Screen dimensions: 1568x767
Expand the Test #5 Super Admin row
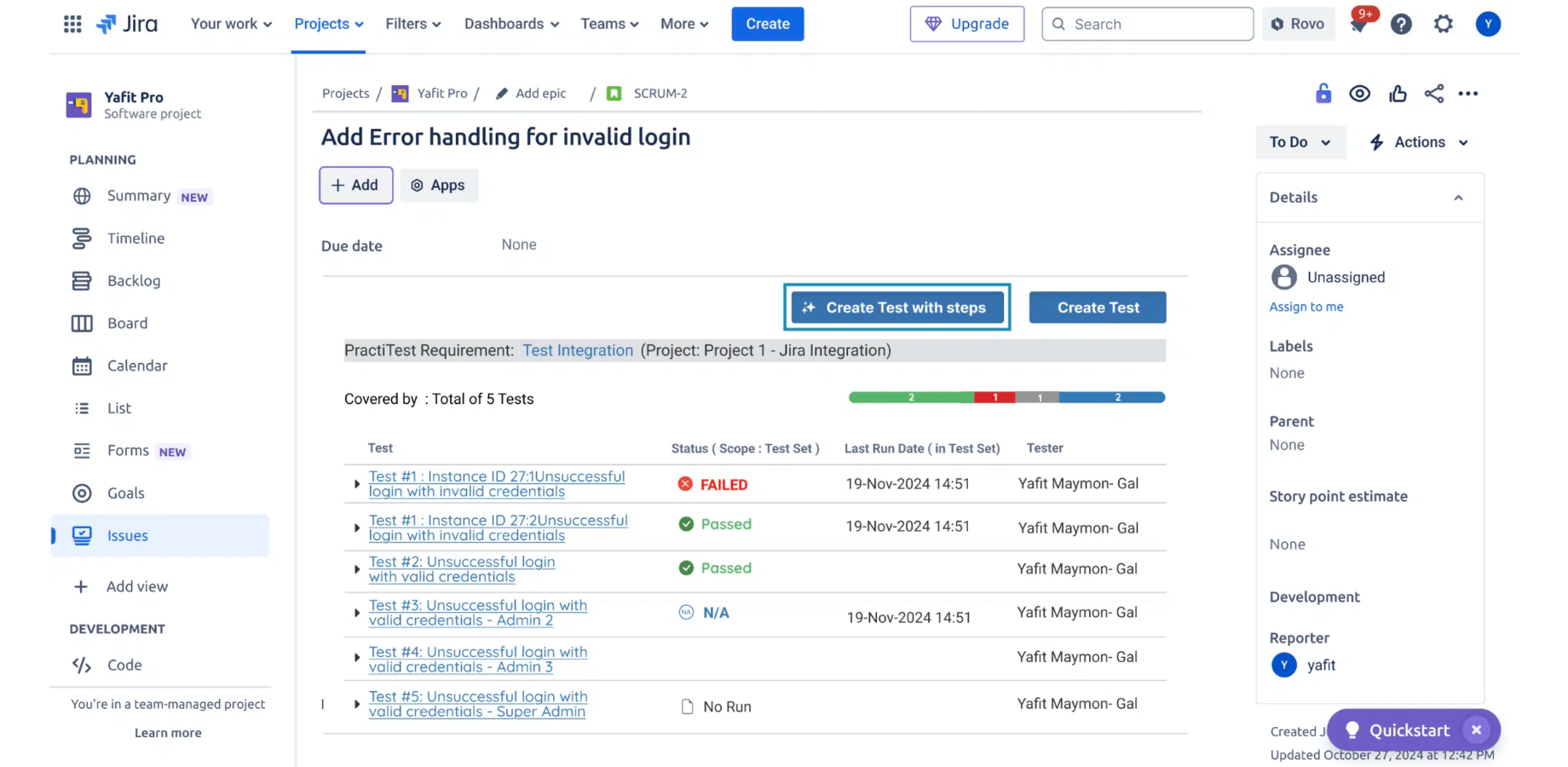pos(357,704)
